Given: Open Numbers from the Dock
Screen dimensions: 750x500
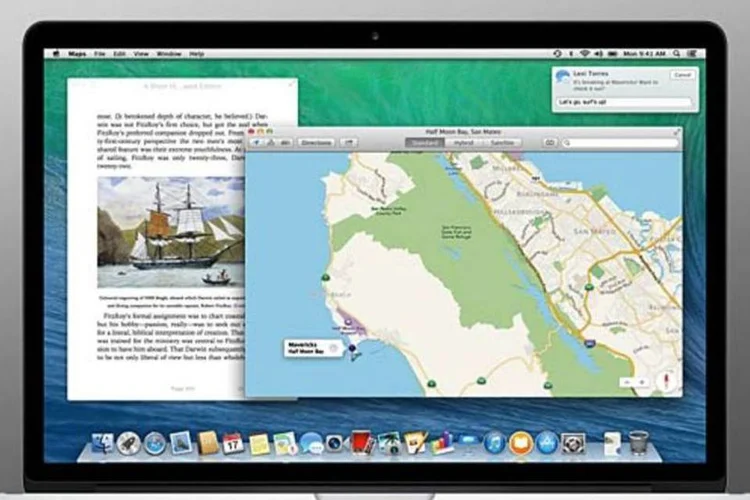Looking at the screenshot, I should (x=442, y=443).
